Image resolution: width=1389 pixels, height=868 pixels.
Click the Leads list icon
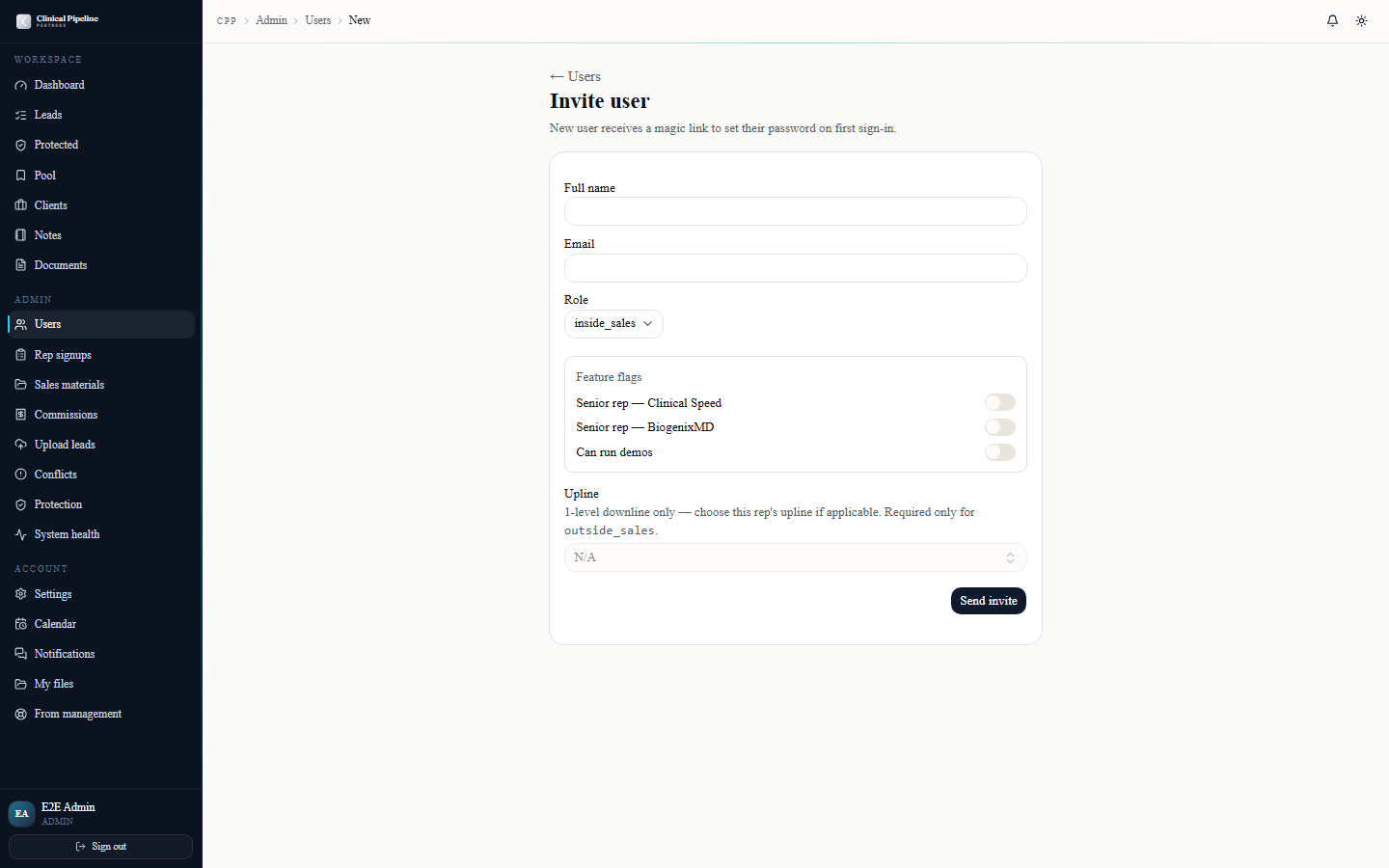(x=20, y=115)
